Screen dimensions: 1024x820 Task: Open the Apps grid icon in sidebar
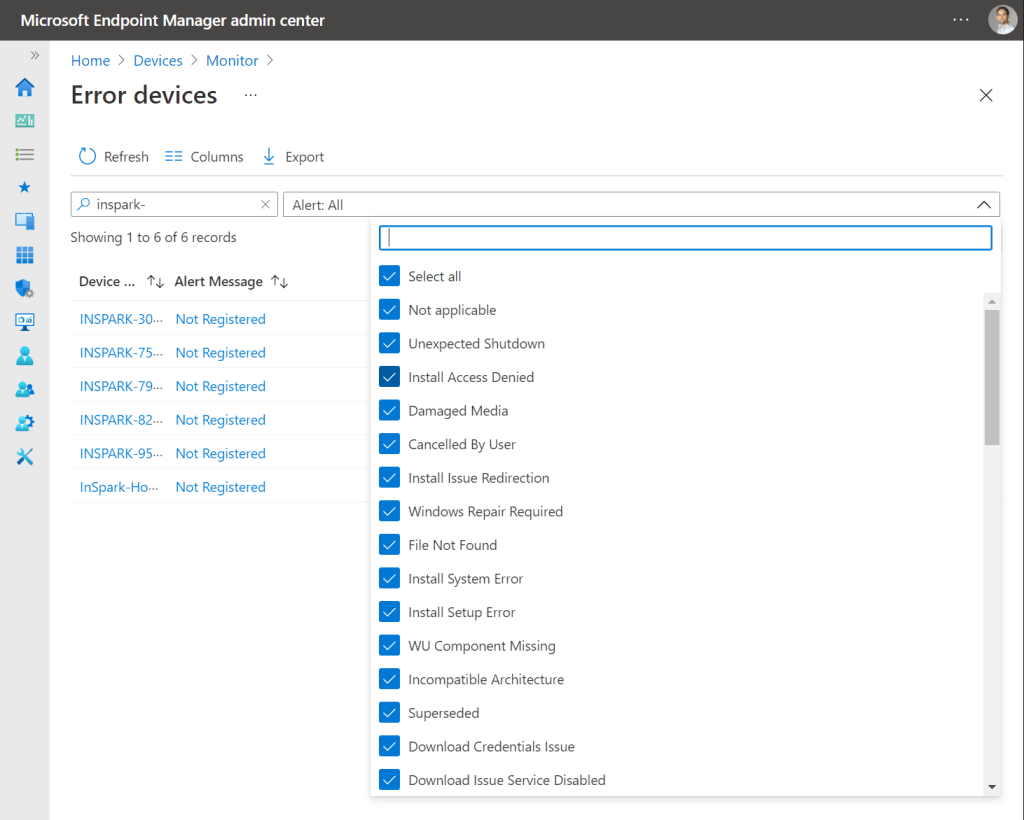click(25, 255)
